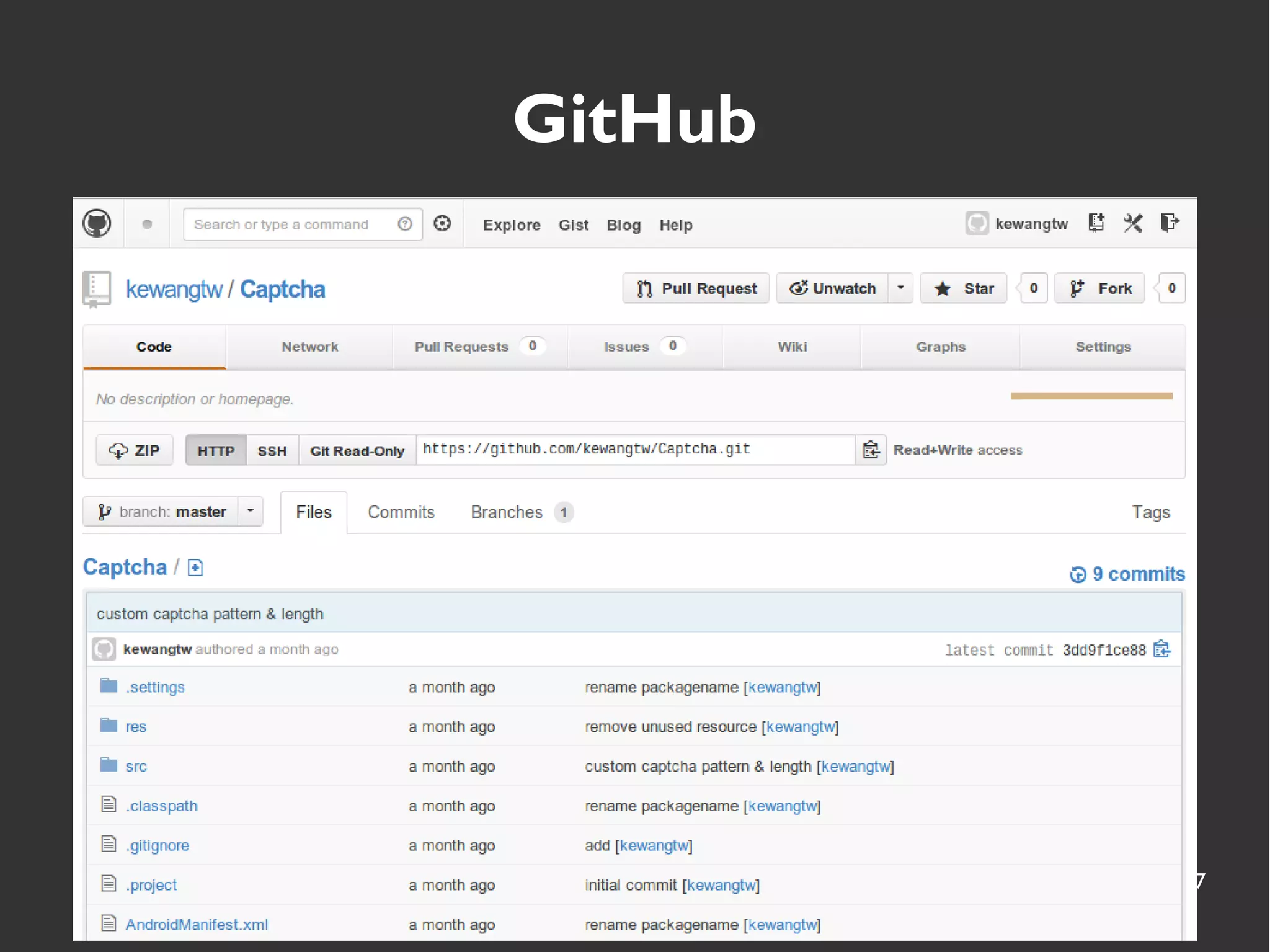Image resolution: width=1270 pixels, height=952 pixels.
Task: Open kewangtw owner link in title
Action: coord(174,289)
